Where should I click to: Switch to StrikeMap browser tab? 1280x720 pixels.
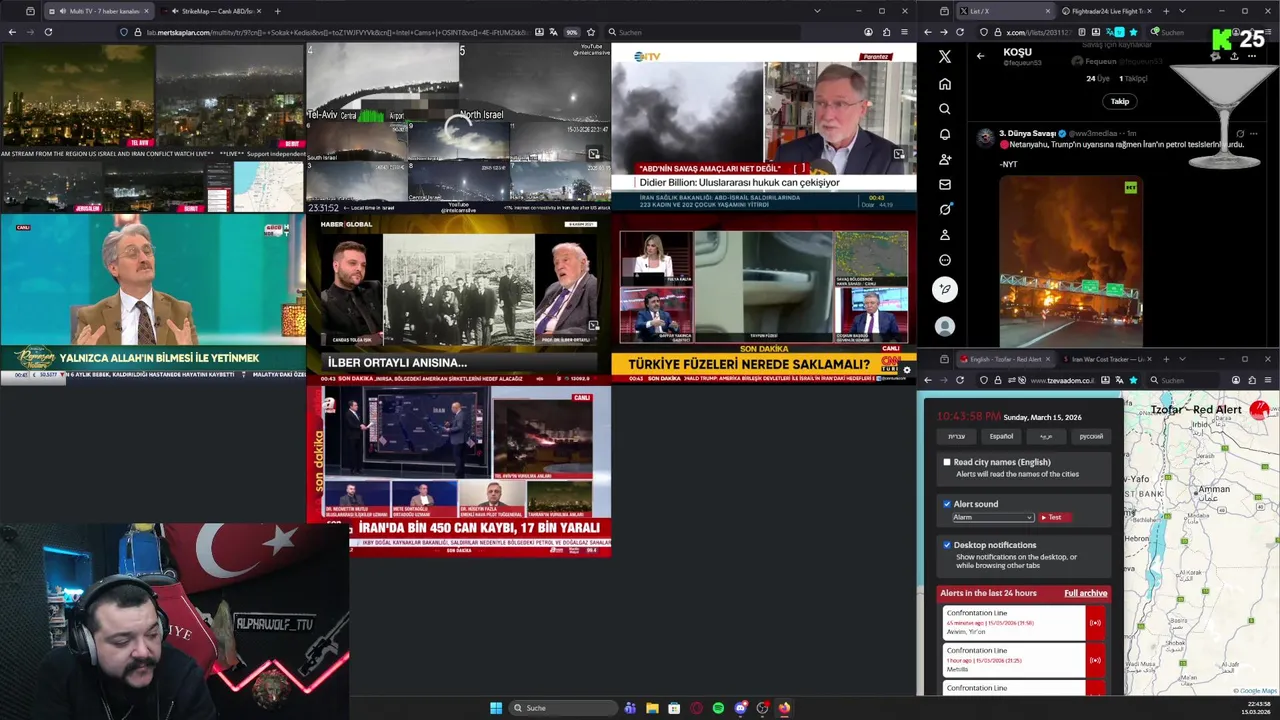tap(213, 11)
